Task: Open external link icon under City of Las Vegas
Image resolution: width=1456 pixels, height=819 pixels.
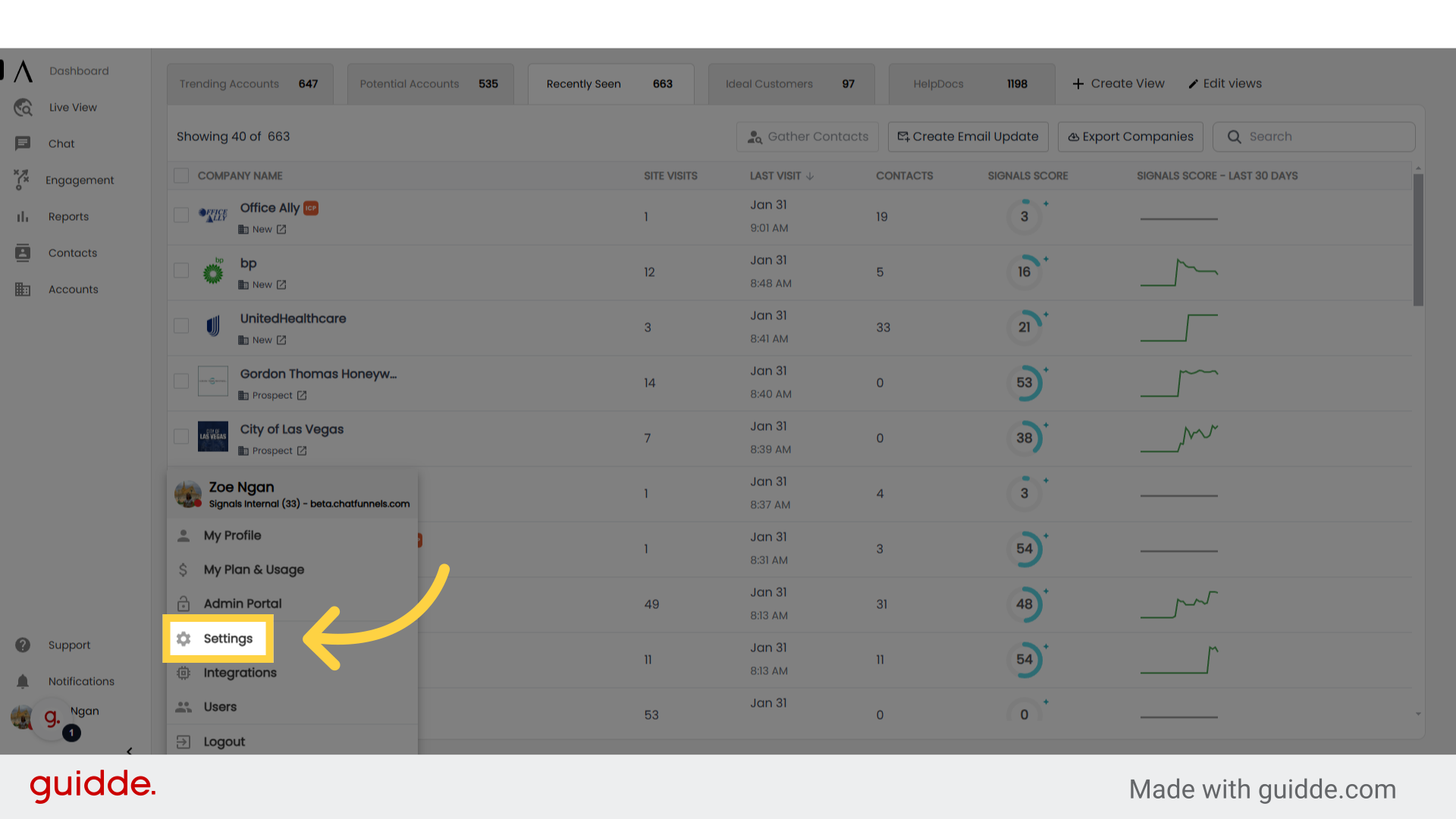Action: pos(302,451)
